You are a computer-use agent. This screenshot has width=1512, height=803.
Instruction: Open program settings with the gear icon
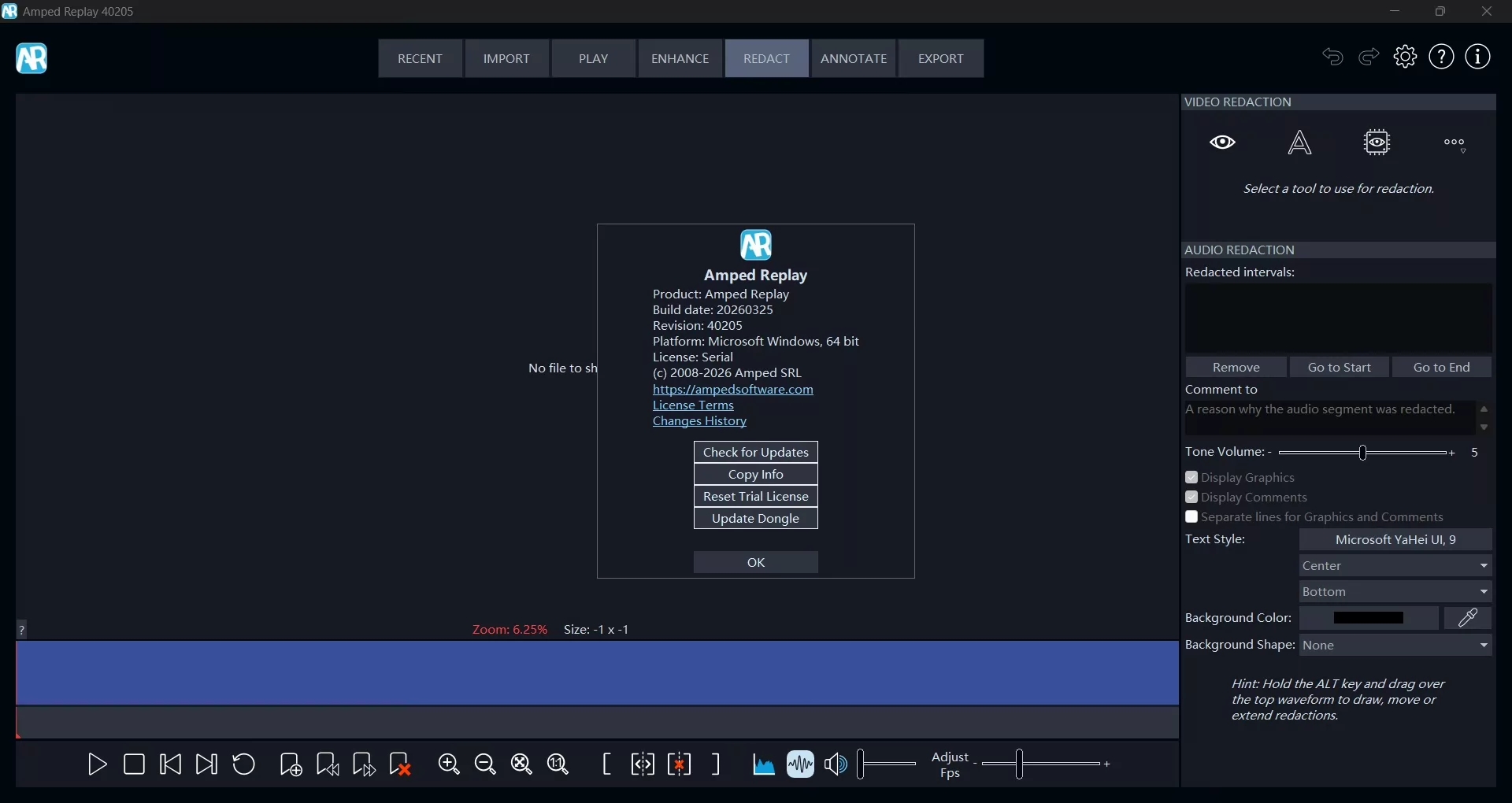1406,57
